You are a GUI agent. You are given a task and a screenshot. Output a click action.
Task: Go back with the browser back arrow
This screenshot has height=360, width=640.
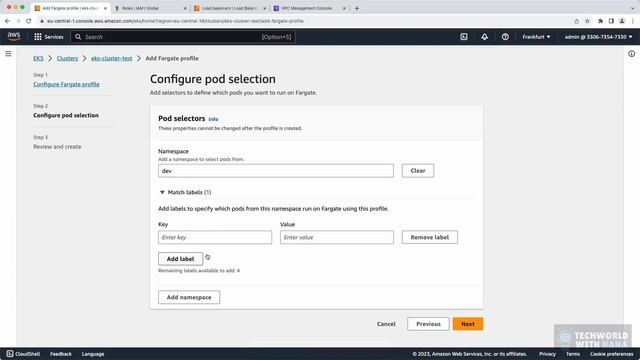[7, 21]
